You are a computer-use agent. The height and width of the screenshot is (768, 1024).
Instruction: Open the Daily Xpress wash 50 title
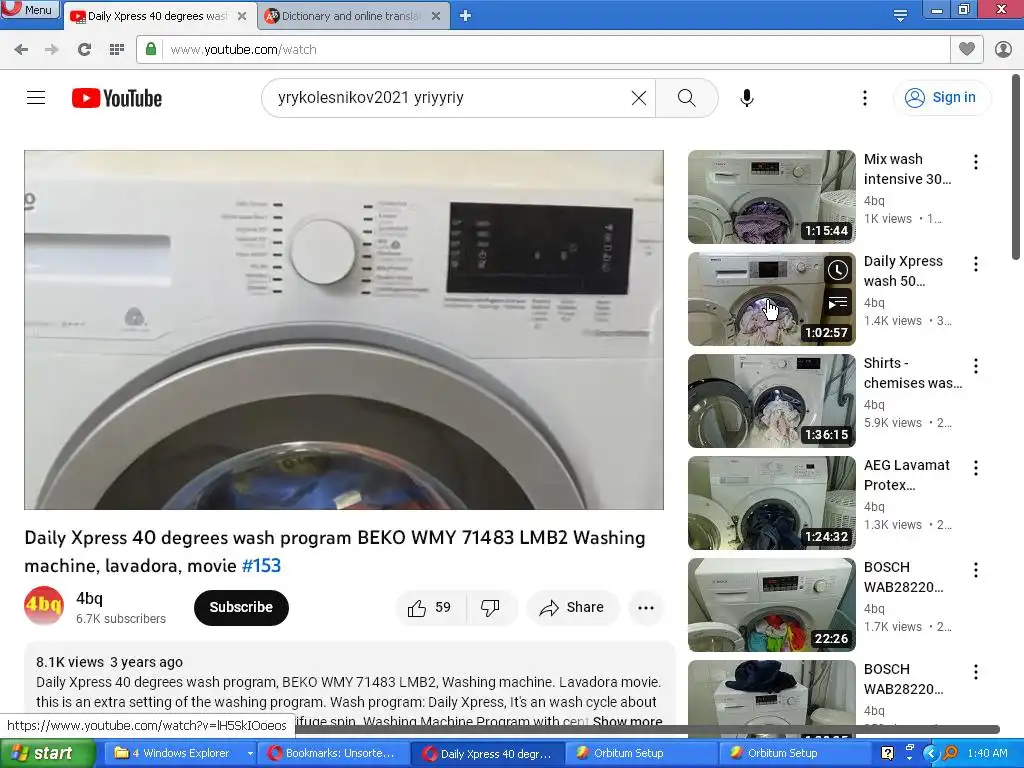(903, 271)
